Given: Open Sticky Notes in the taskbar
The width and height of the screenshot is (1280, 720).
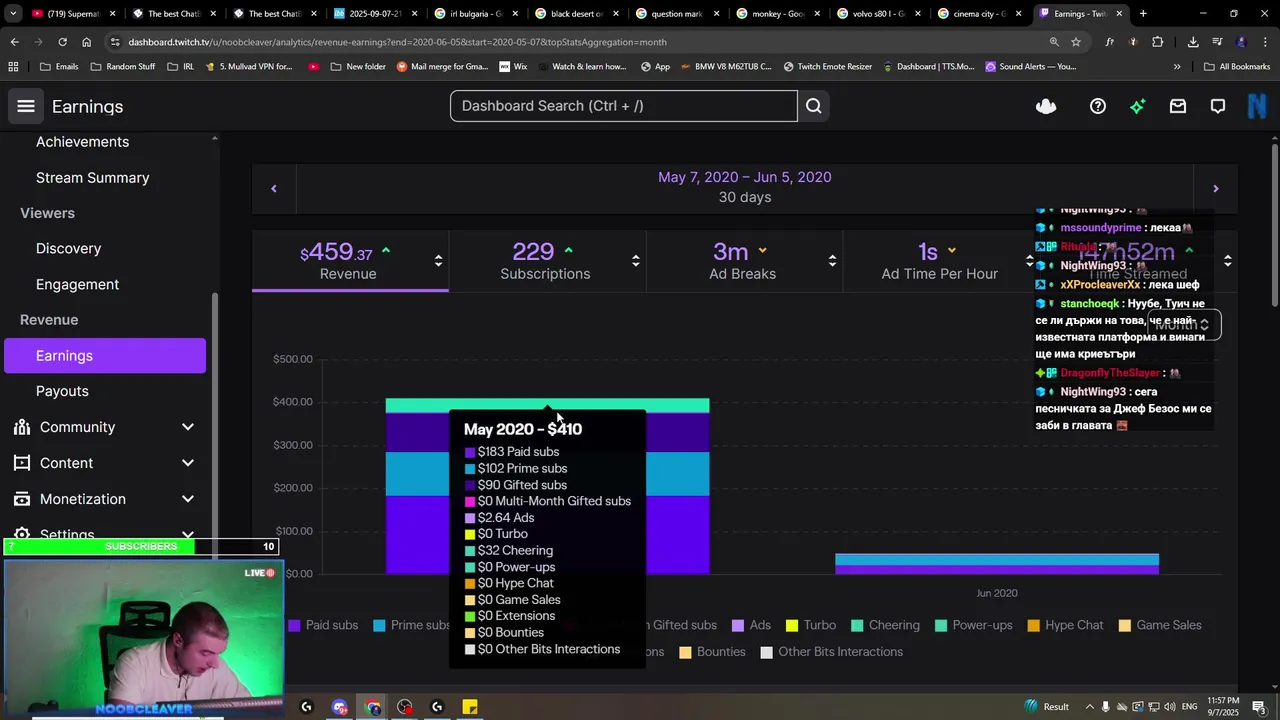Looking at the screenshot, I should pos(470,707).
